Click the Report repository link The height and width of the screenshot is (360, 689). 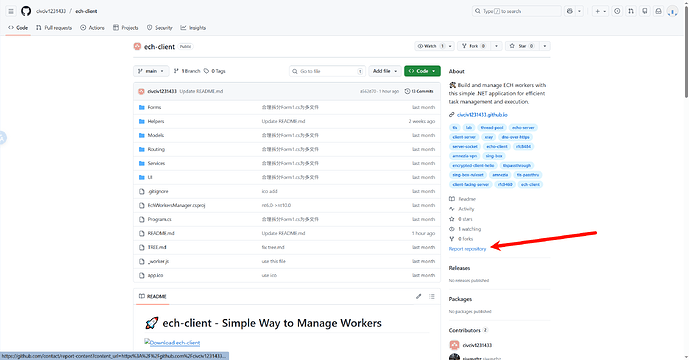coord(468,249)
